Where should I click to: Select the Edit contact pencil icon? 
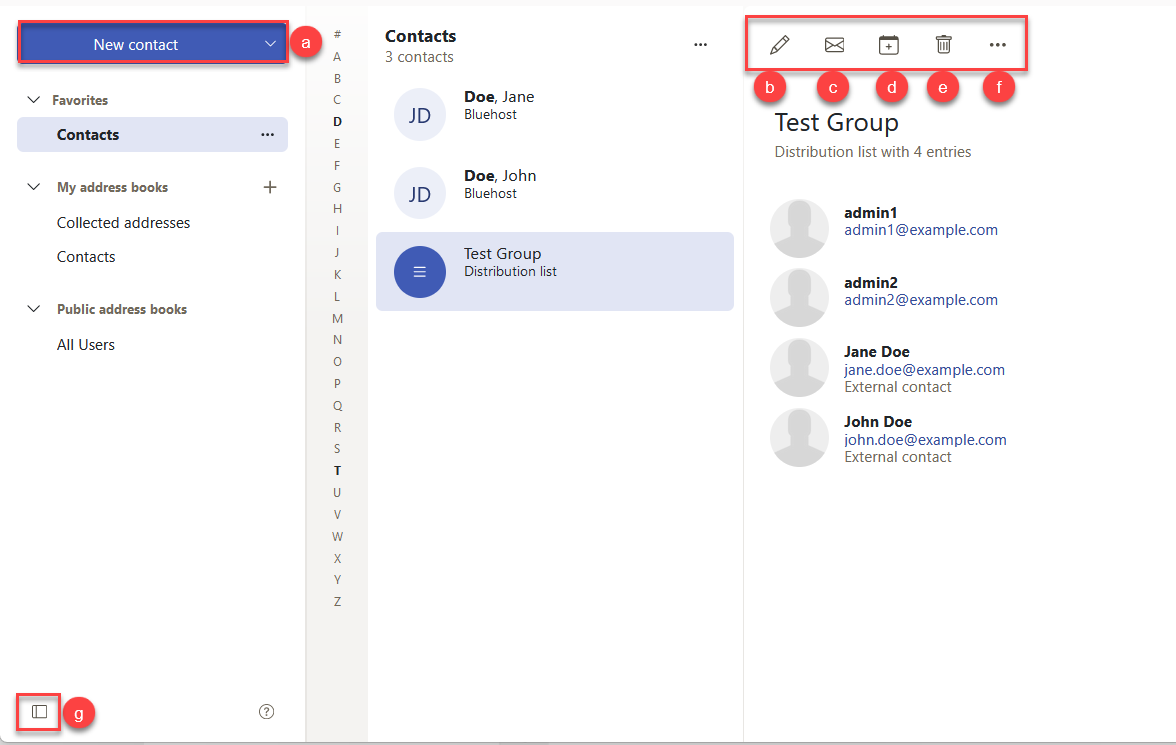click(779, 44)
